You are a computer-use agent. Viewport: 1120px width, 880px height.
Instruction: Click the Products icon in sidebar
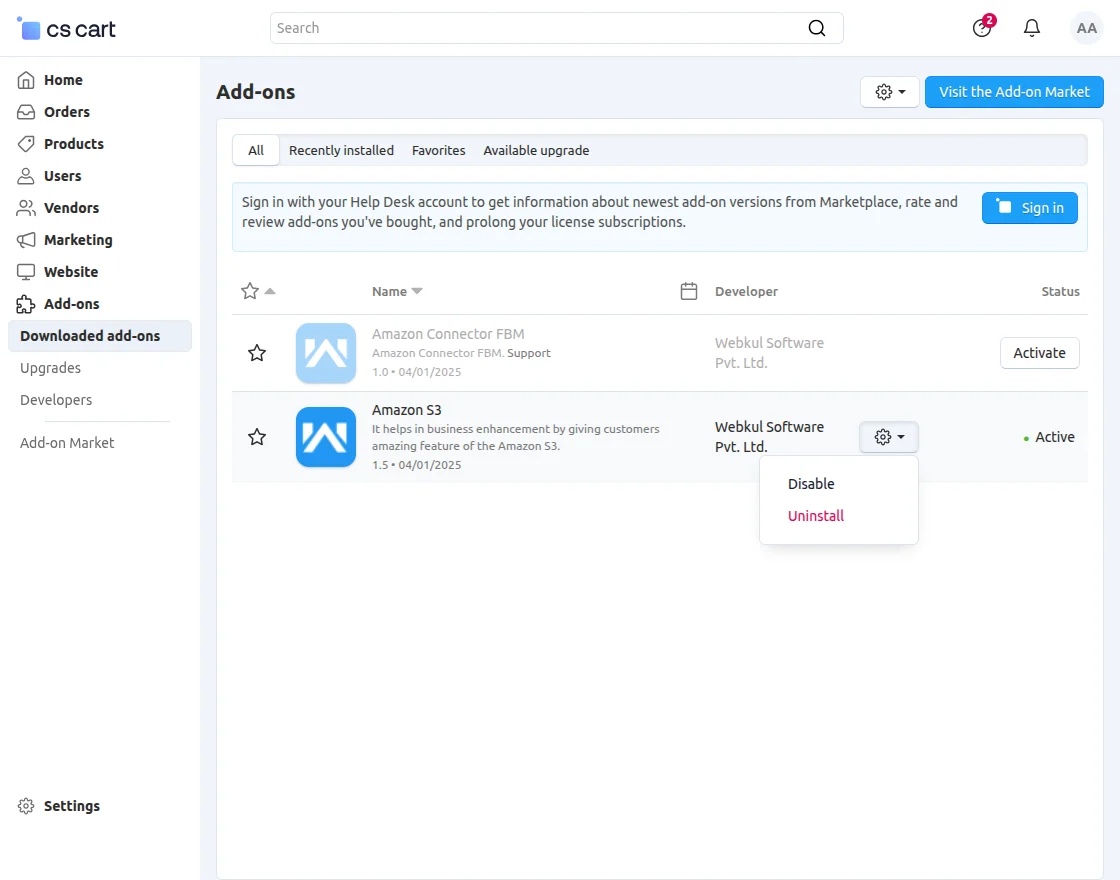[25, 144]
